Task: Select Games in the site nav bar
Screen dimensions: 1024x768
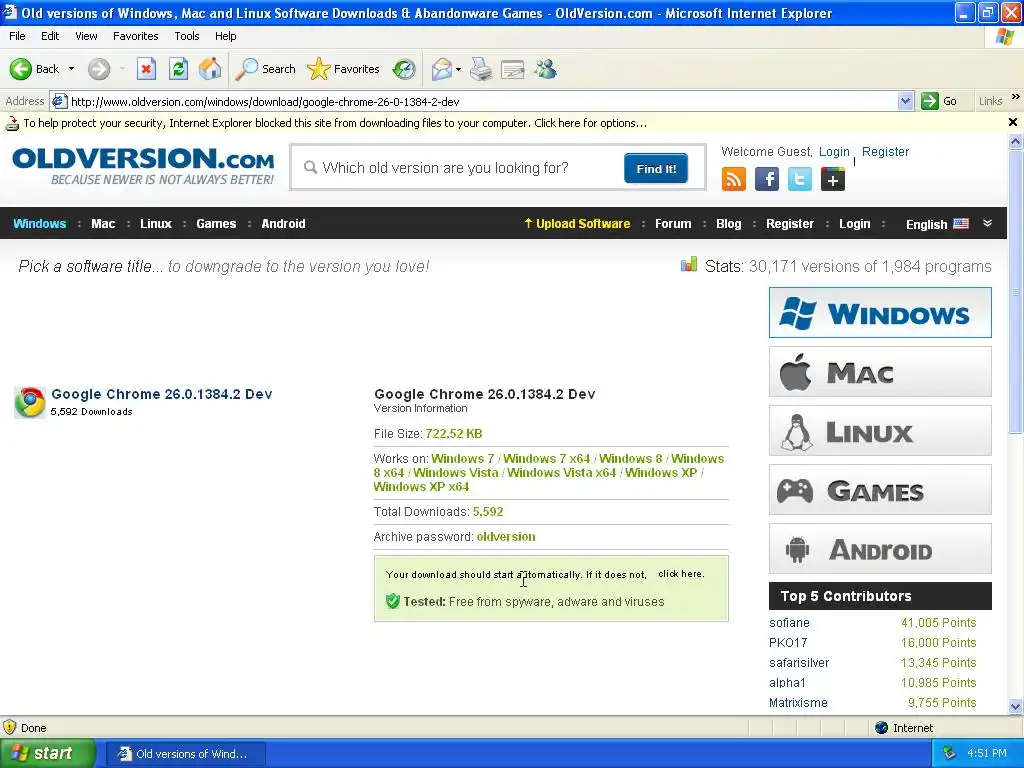Action: pos(216,223)
